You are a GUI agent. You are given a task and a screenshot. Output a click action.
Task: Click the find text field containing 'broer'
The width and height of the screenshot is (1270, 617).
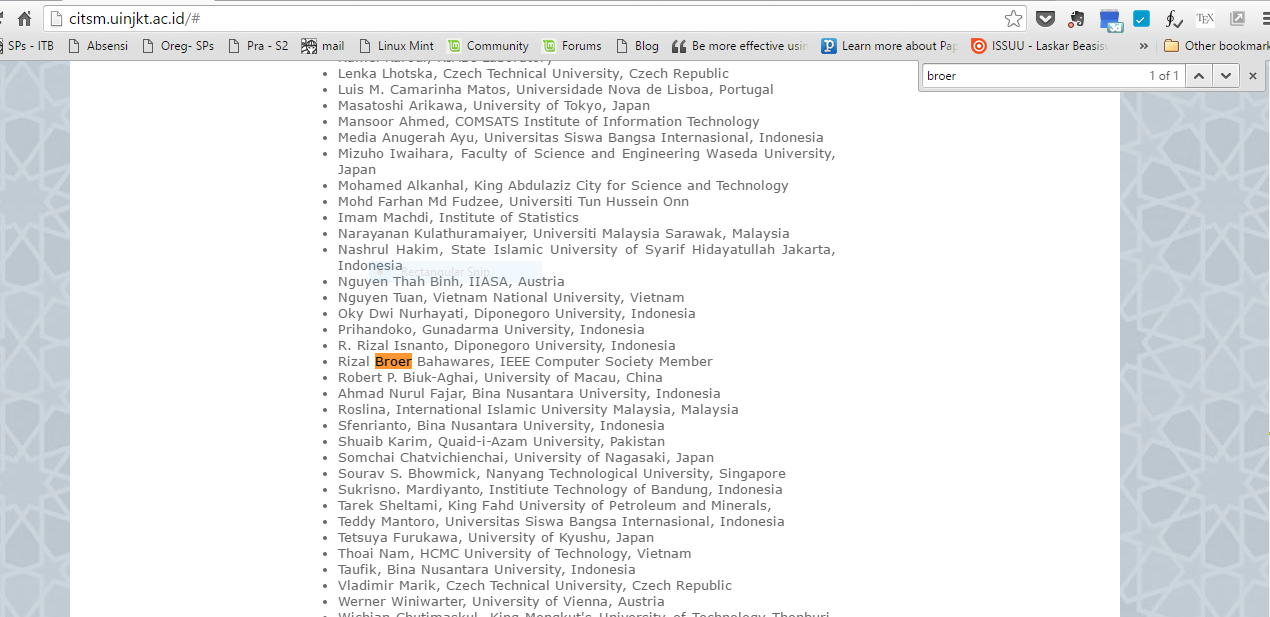pos(1030,76)
